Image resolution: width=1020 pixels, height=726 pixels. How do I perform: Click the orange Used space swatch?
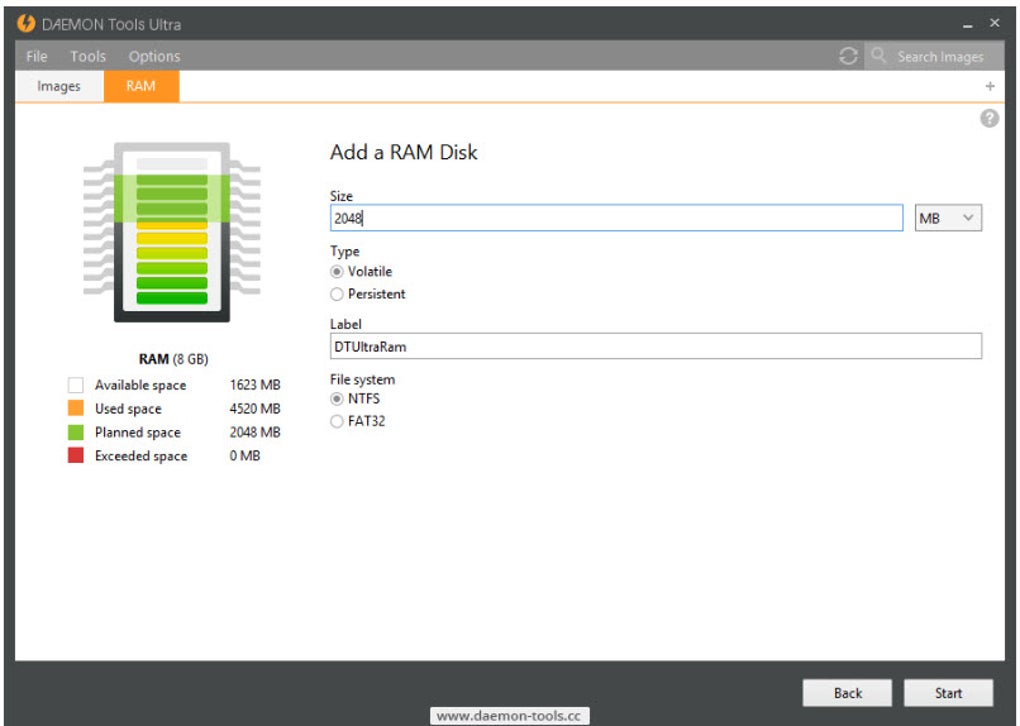[x=75, y=409]
